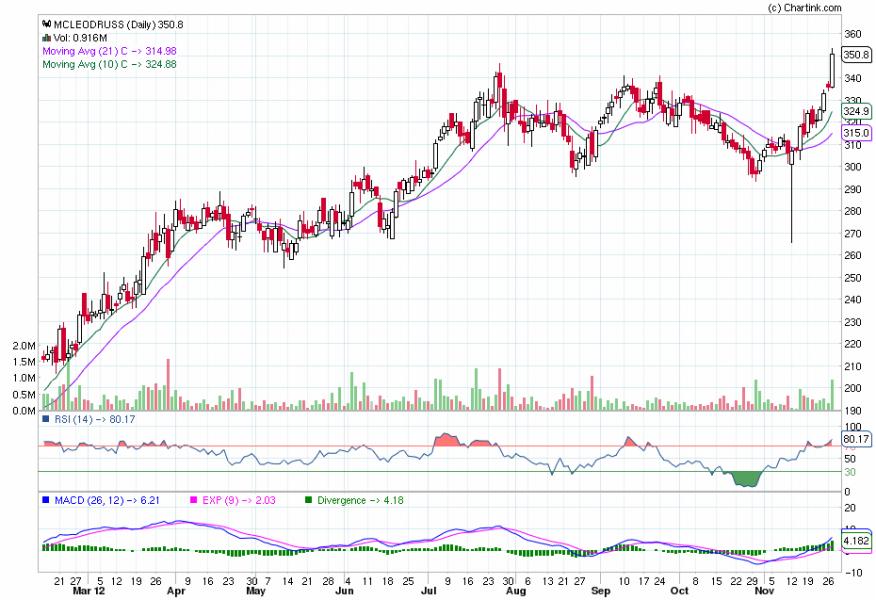Click the 340 price axis label
This screenshot has height=600, width=876.
point(853,78)
